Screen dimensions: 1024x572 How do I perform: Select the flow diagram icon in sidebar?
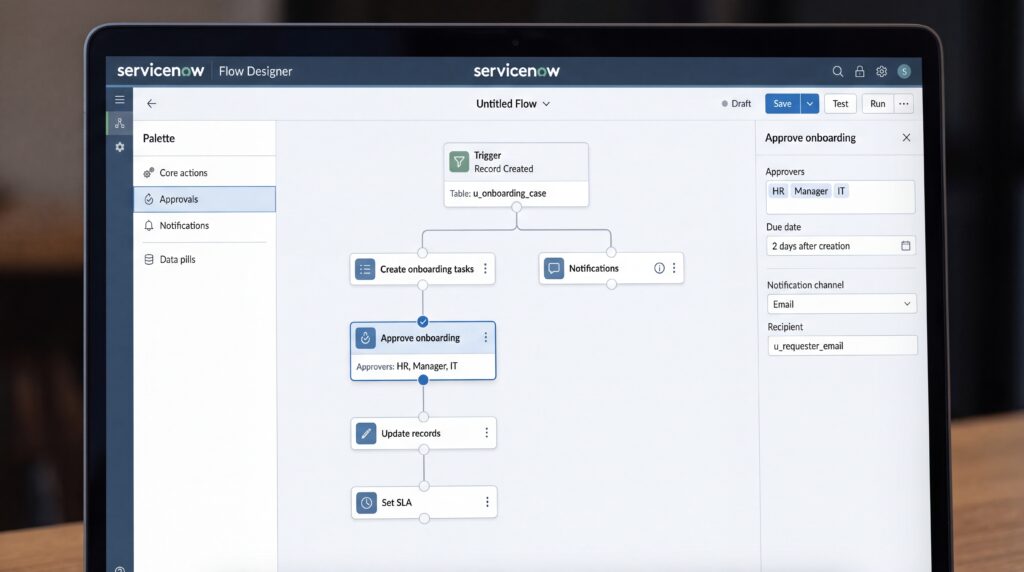point(120,123)
